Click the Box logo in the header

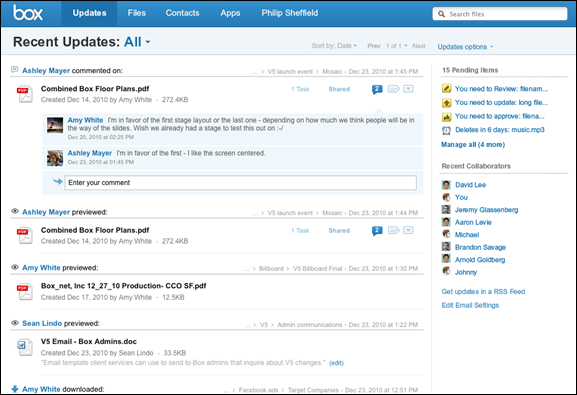28,13
